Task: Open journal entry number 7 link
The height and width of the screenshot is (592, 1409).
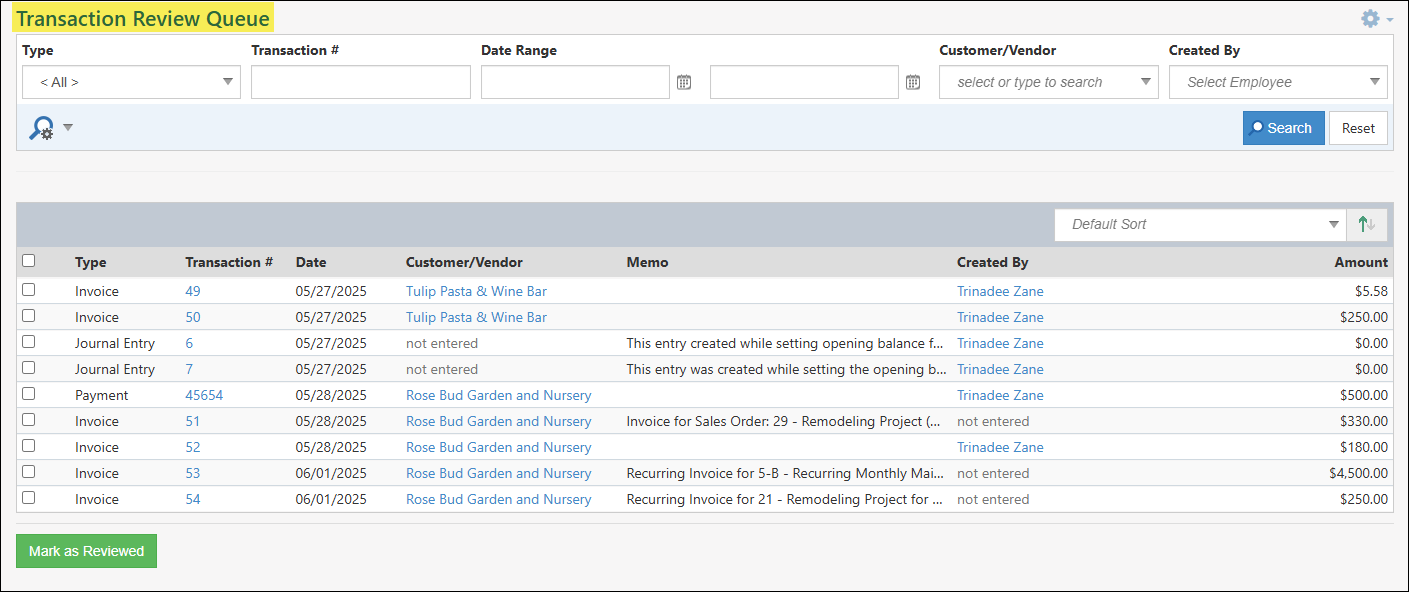Action: coord(189,369)
